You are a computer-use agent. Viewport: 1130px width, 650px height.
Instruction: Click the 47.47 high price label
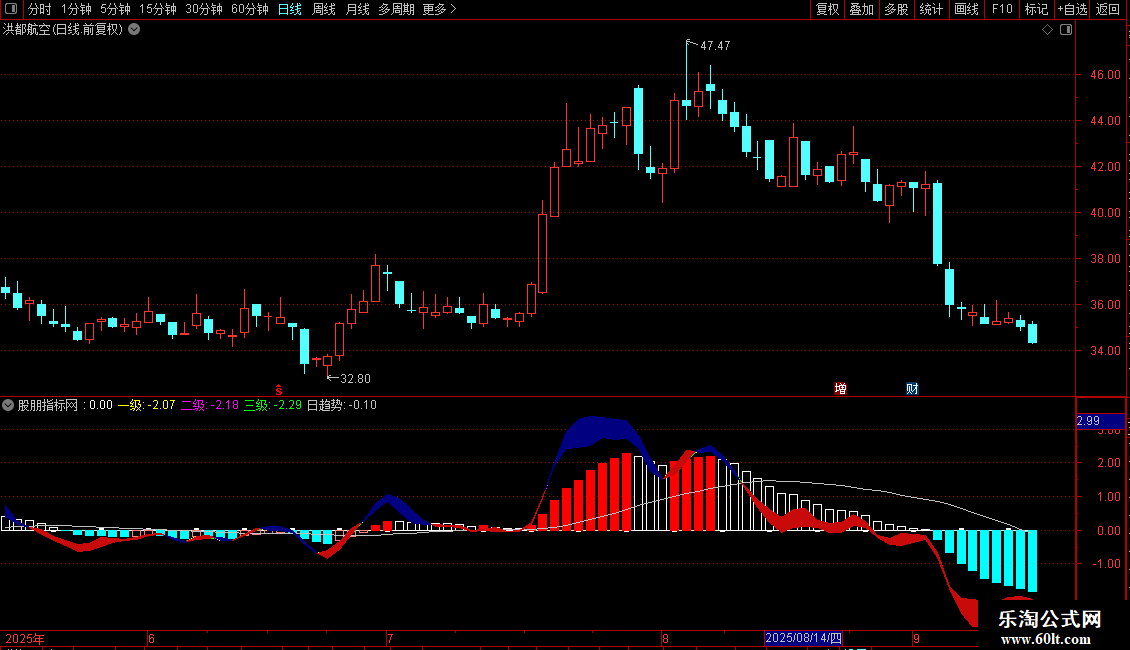[715, 45]
